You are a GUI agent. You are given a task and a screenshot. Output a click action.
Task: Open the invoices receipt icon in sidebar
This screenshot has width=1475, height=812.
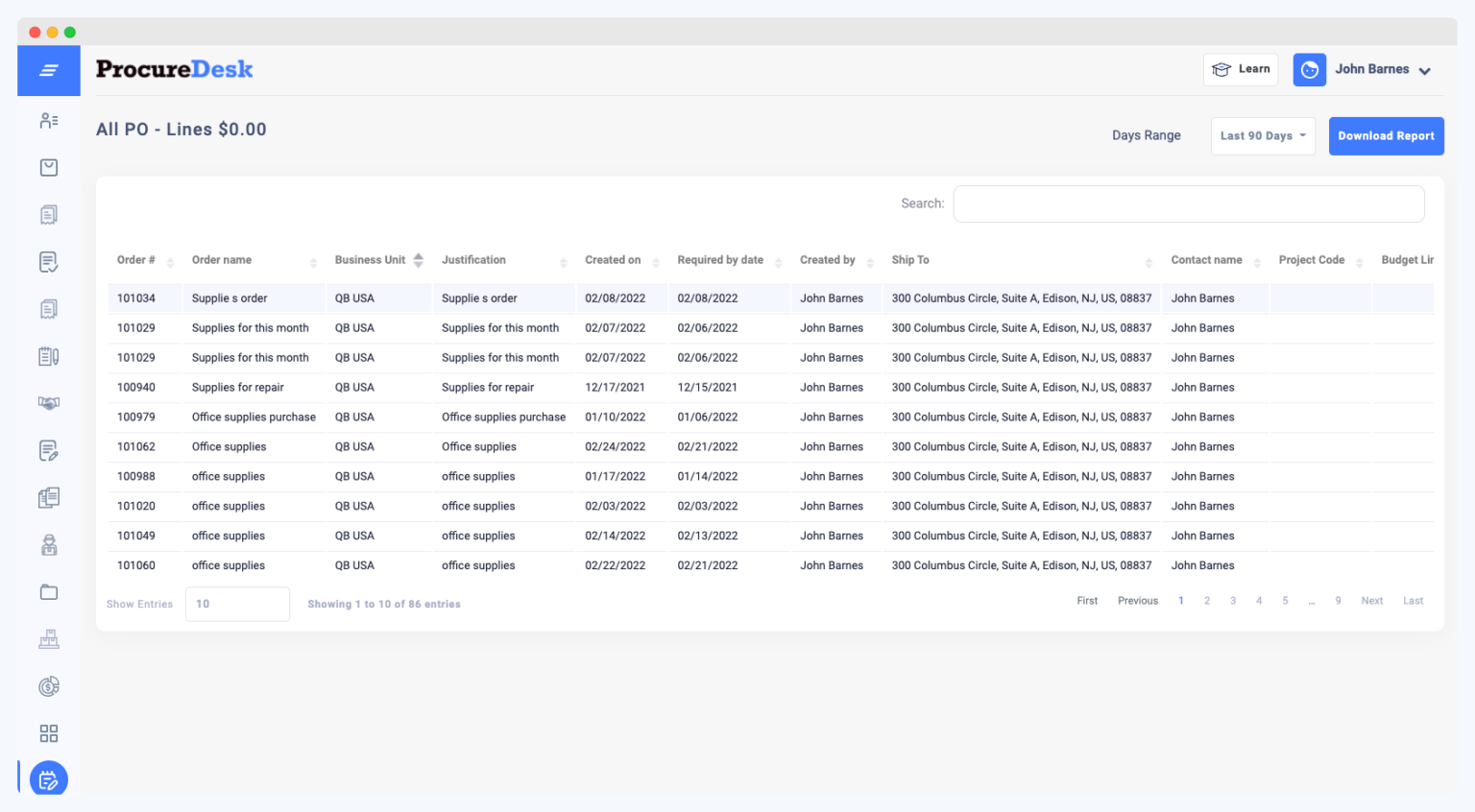click(48, 214)
